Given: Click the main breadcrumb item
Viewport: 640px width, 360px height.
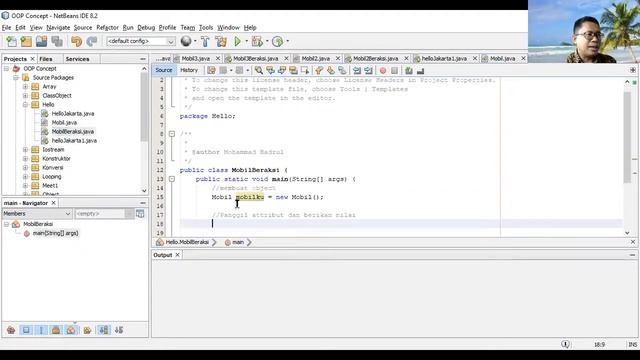Looking at the screenshot, I should [238, 242].
